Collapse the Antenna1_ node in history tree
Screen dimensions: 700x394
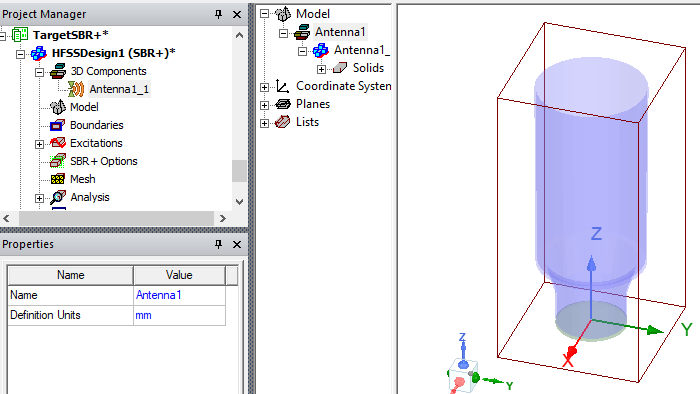click(302, 51)
